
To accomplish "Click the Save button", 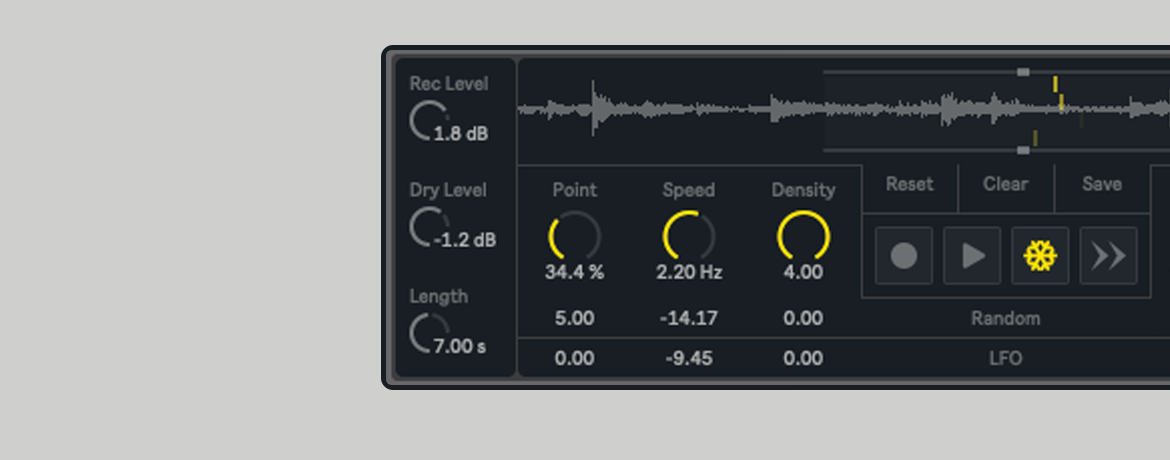I will 1101,185.
